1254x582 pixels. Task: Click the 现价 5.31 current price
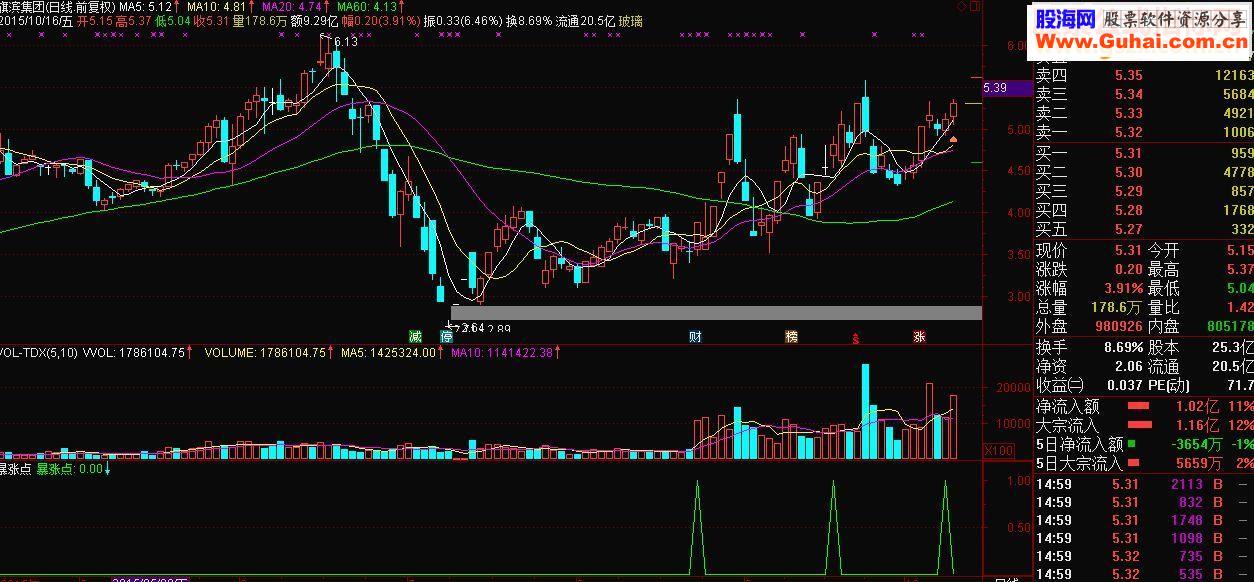[x=1128, y=250]
